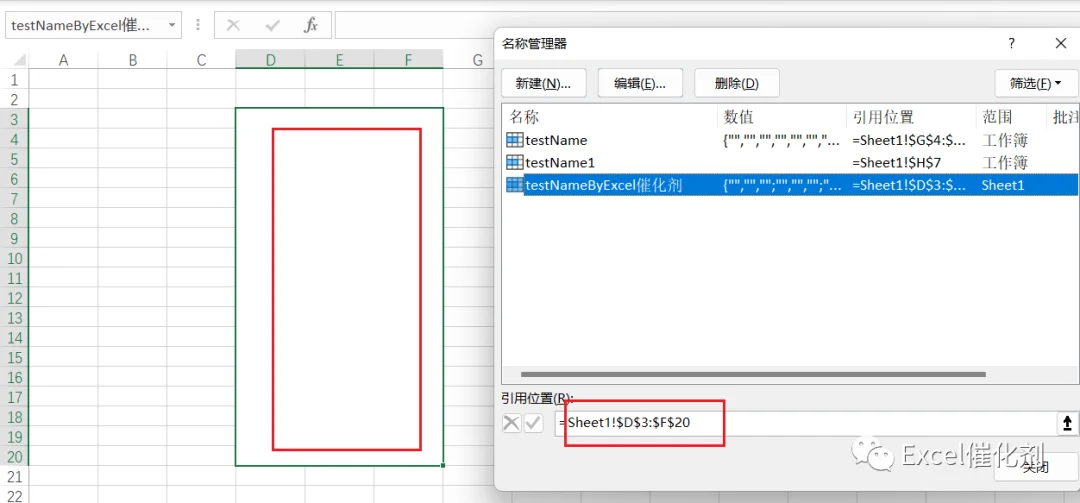Sort by the 名称 column header

[x=610, y=116]
